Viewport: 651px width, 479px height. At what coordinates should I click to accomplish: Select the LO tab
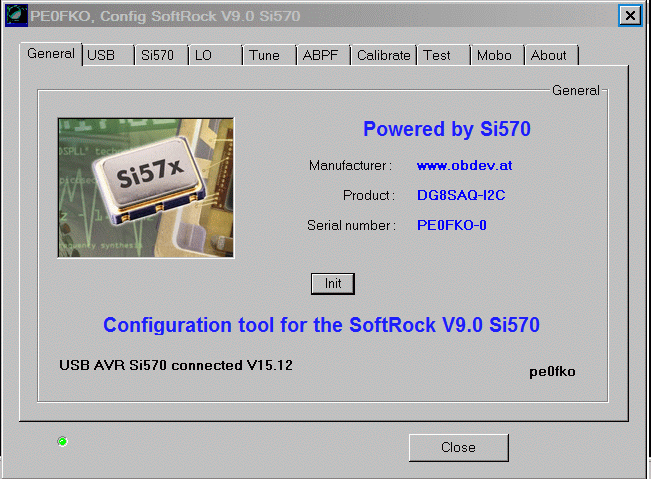(204, 56)
